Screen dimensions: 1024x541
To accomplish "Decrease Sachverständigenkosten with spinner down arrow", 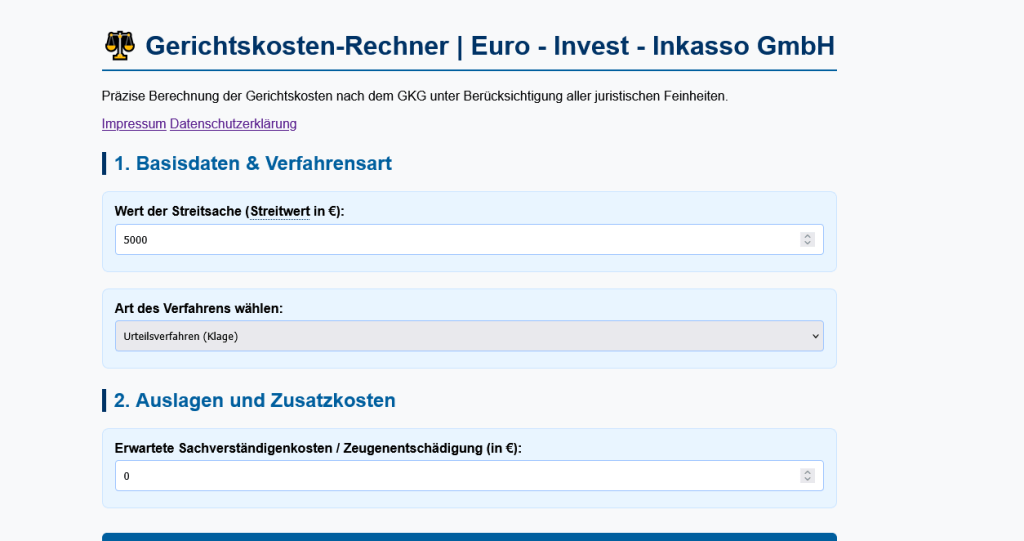I will tap(807, 480).
